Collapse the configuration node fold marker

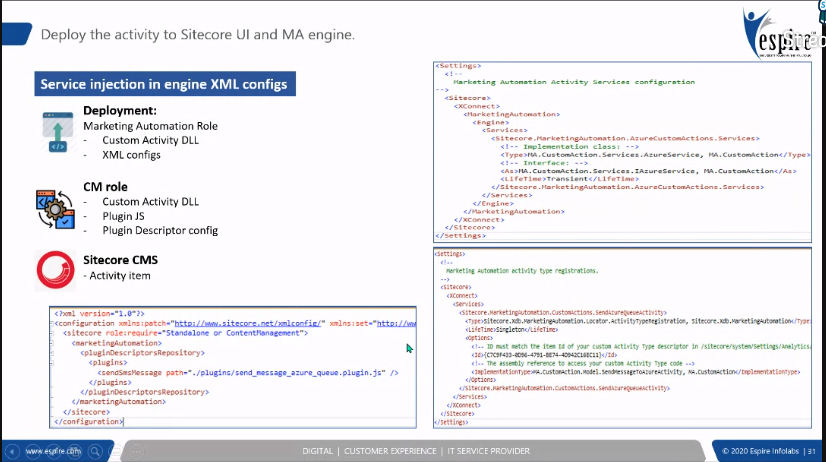pyautogui.click(x=52, y=323)
